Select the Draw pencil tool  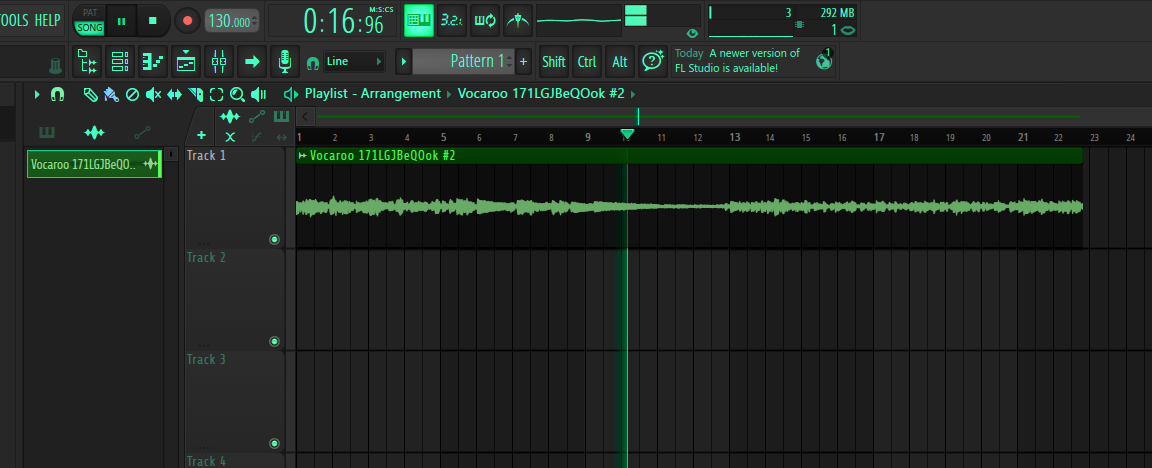(x=90, y=94)
